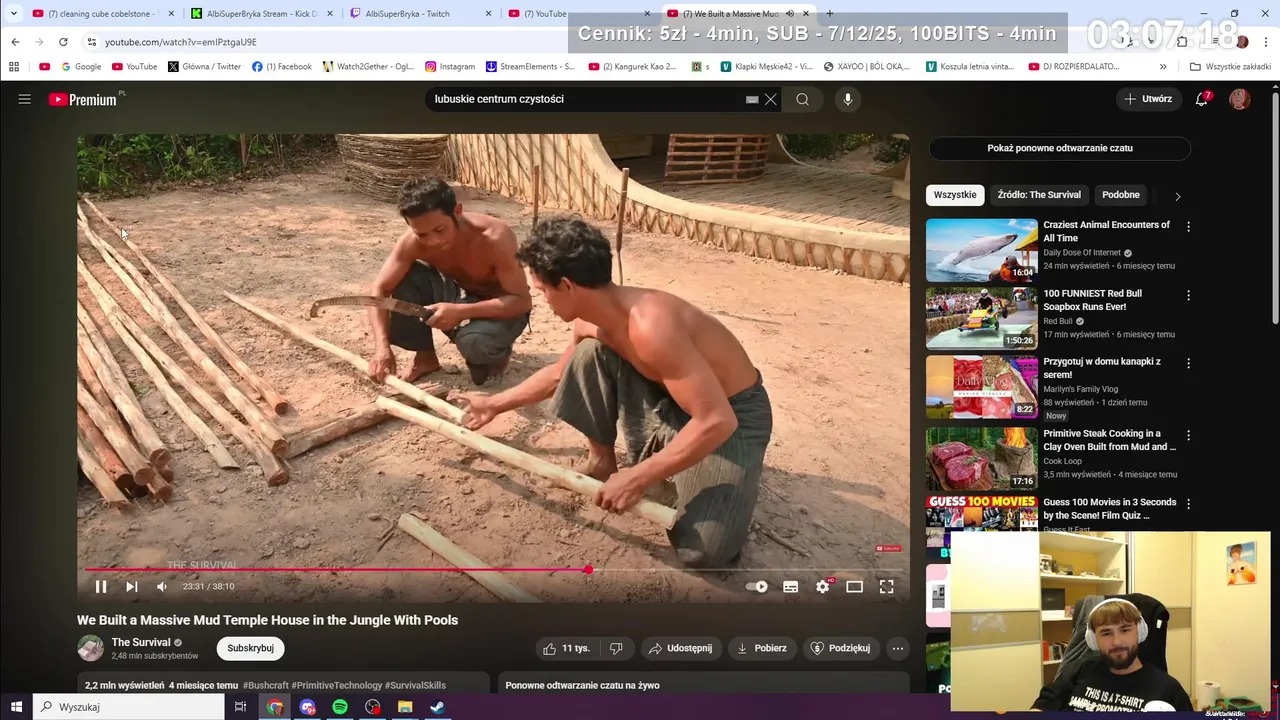Screen dimensions: 1280x720
Task: Toggle subtitles/captions in the player
Action: (x=790, y=587)
